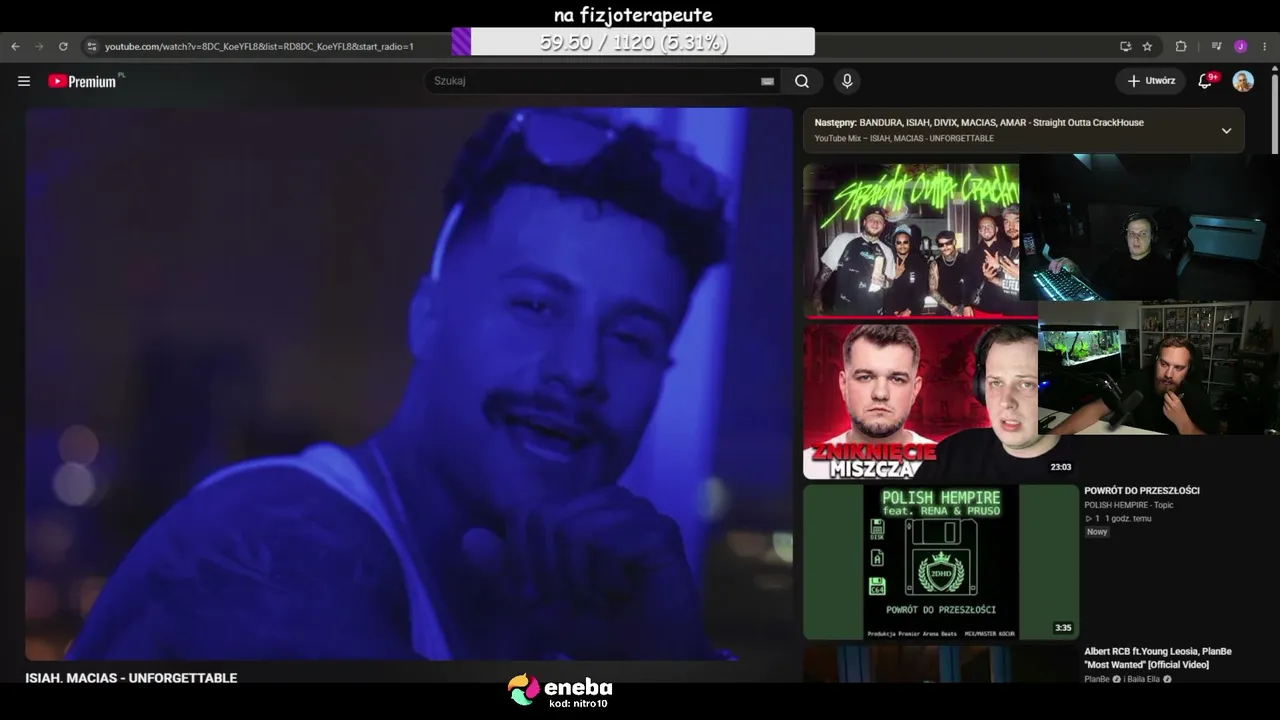Start voice search with the microphone
Screen dimensions: 1280x720
(847, 81)
